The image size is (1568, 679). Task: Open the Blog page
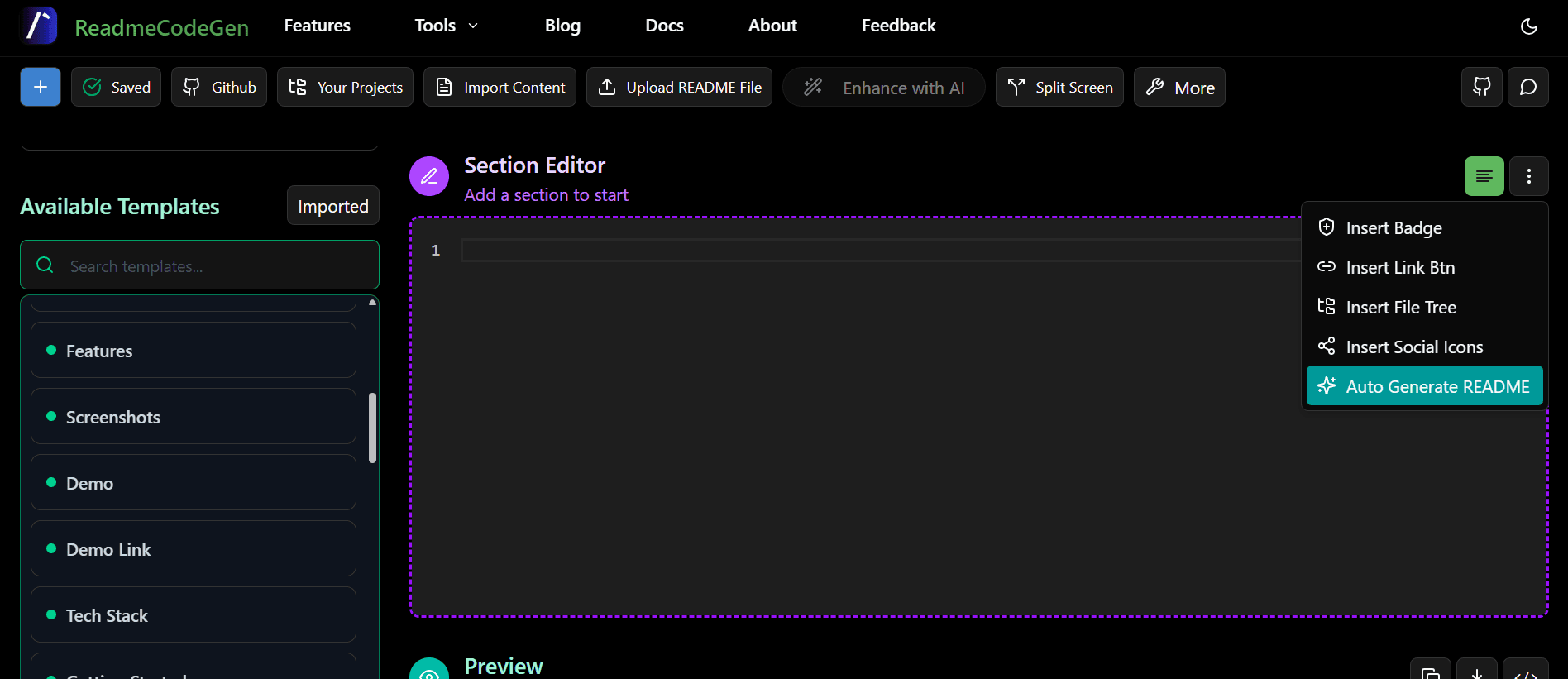tap(562, 26)
